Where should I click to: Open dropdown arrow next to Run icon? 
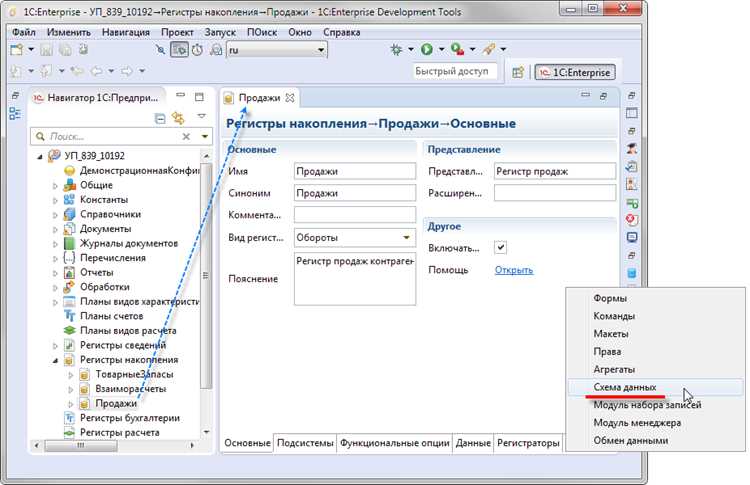click(x=441, y=49)
